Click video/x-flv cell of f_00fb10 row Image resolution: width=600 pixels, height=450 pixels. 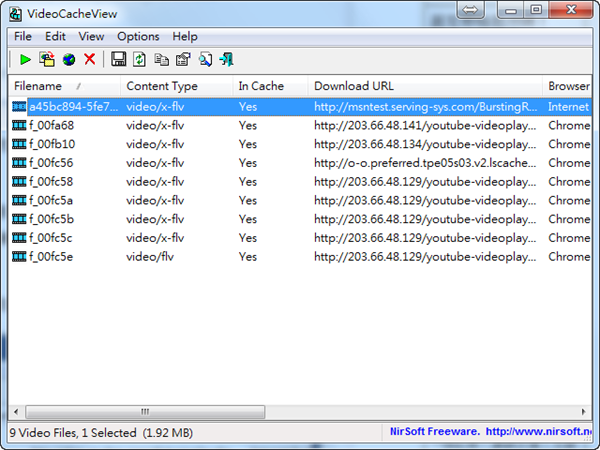tap(155, 144)
